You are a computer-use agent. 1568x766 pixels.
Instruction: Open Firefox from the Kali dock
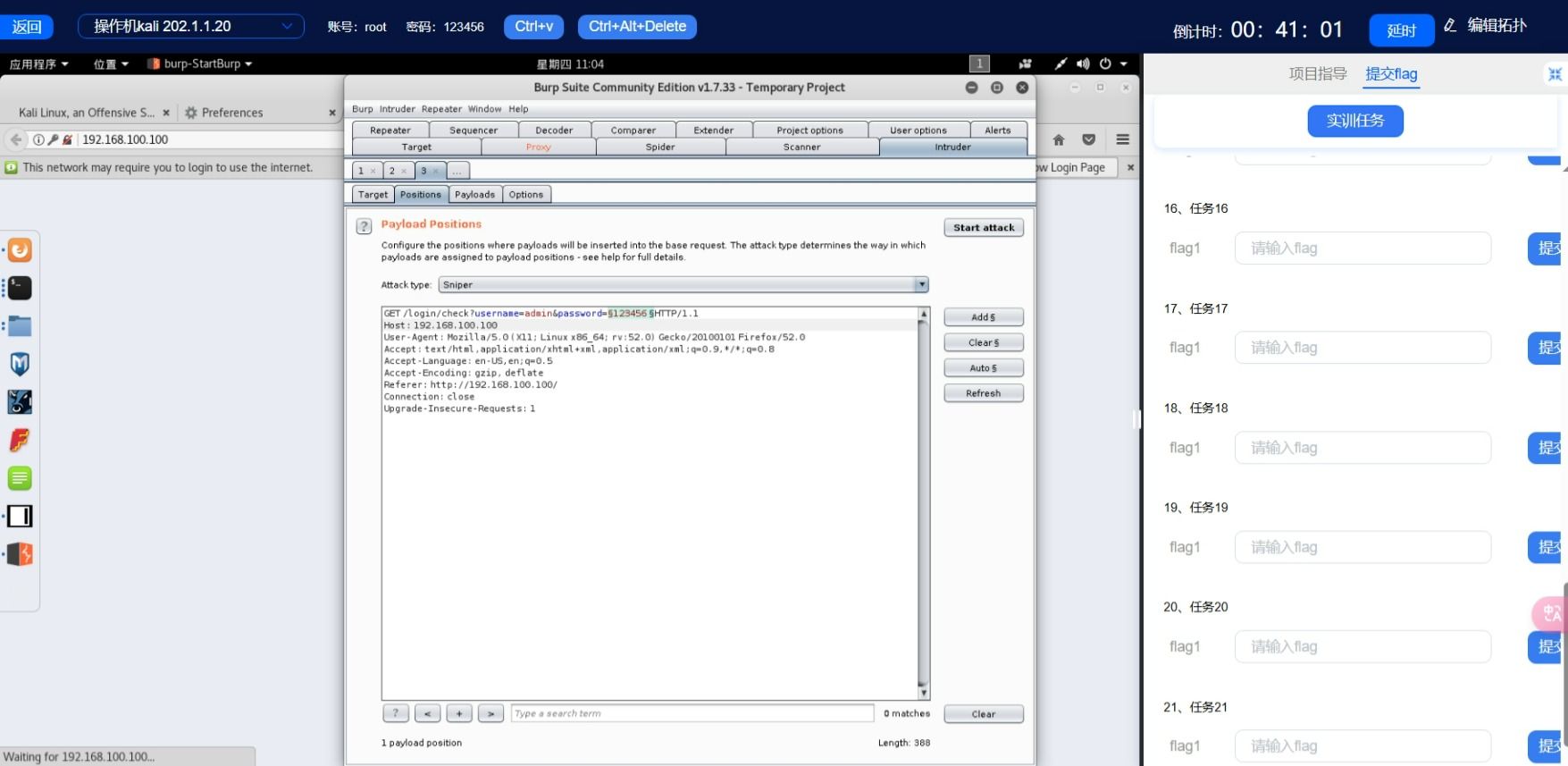20,250
